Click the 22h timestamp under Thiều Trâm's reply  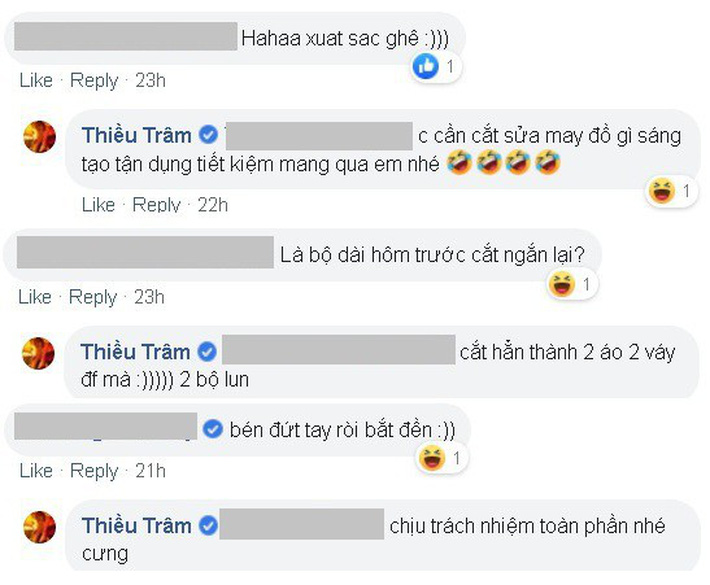pyautogui.click(x=213, y=204)
